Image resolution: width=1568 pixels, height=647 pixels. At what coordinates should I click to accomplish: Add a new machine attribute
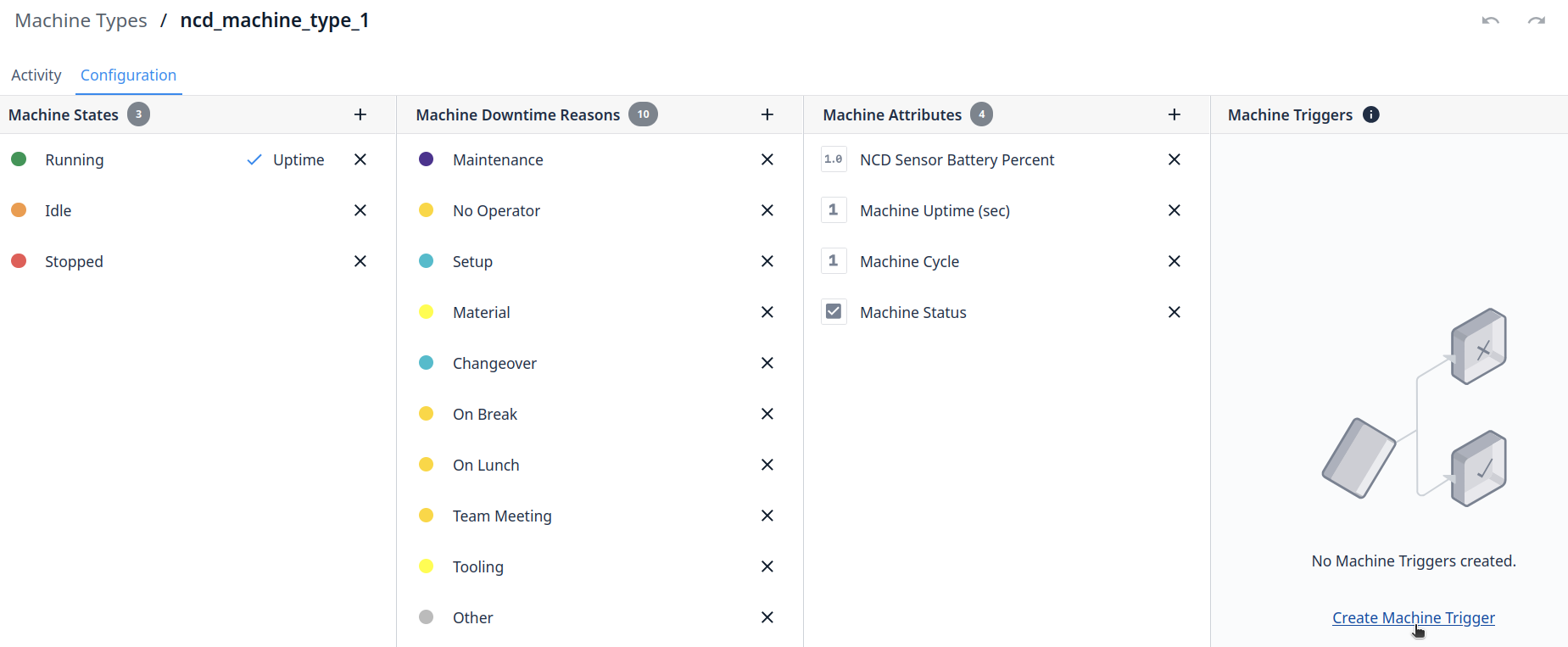[x=1175, y=114]
